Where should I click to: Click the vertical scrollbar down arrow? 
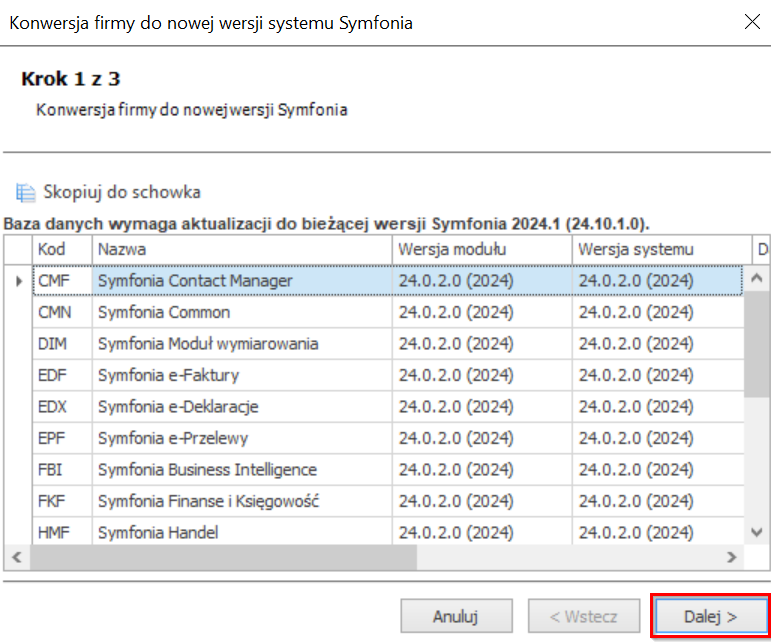click(x=757, y=531)
